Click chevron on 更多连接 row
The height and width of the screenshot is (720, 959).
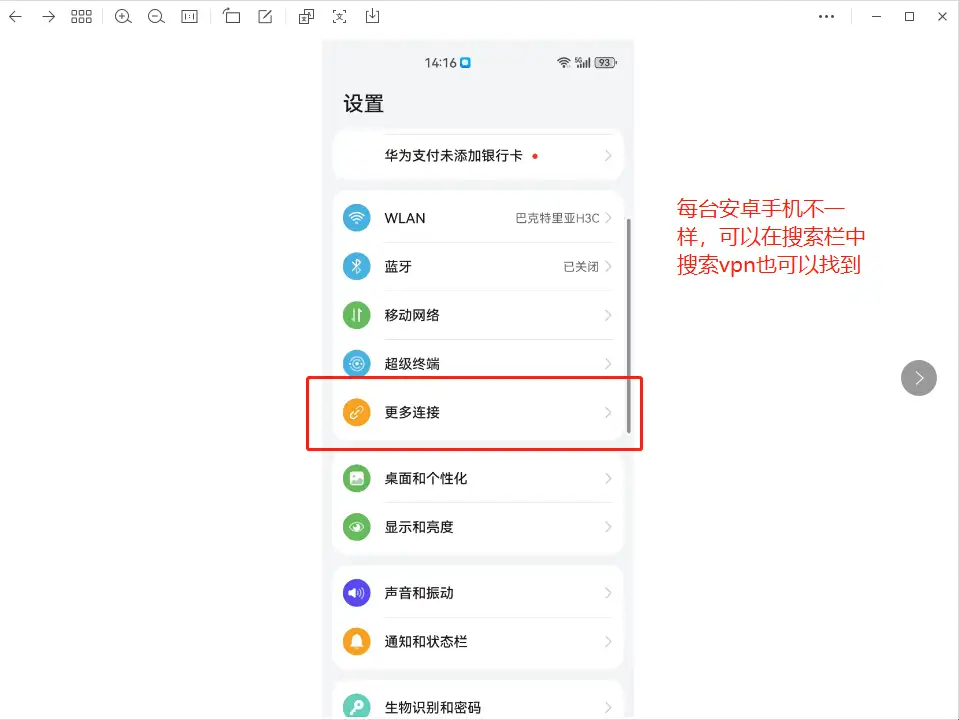(x=608, y=412)
